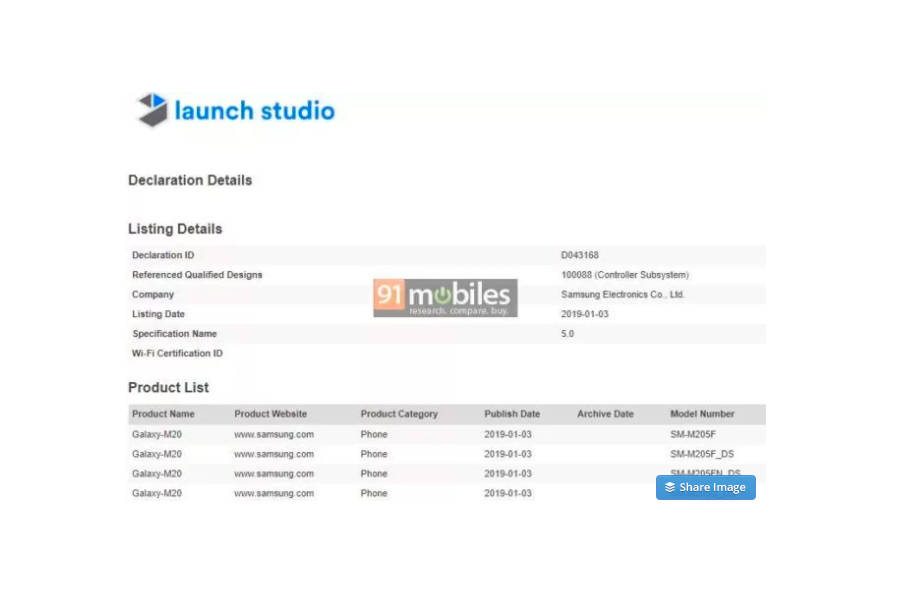Click the Product List heading
The width and height of the screenshot is (900, 600).
pos(168,387)
